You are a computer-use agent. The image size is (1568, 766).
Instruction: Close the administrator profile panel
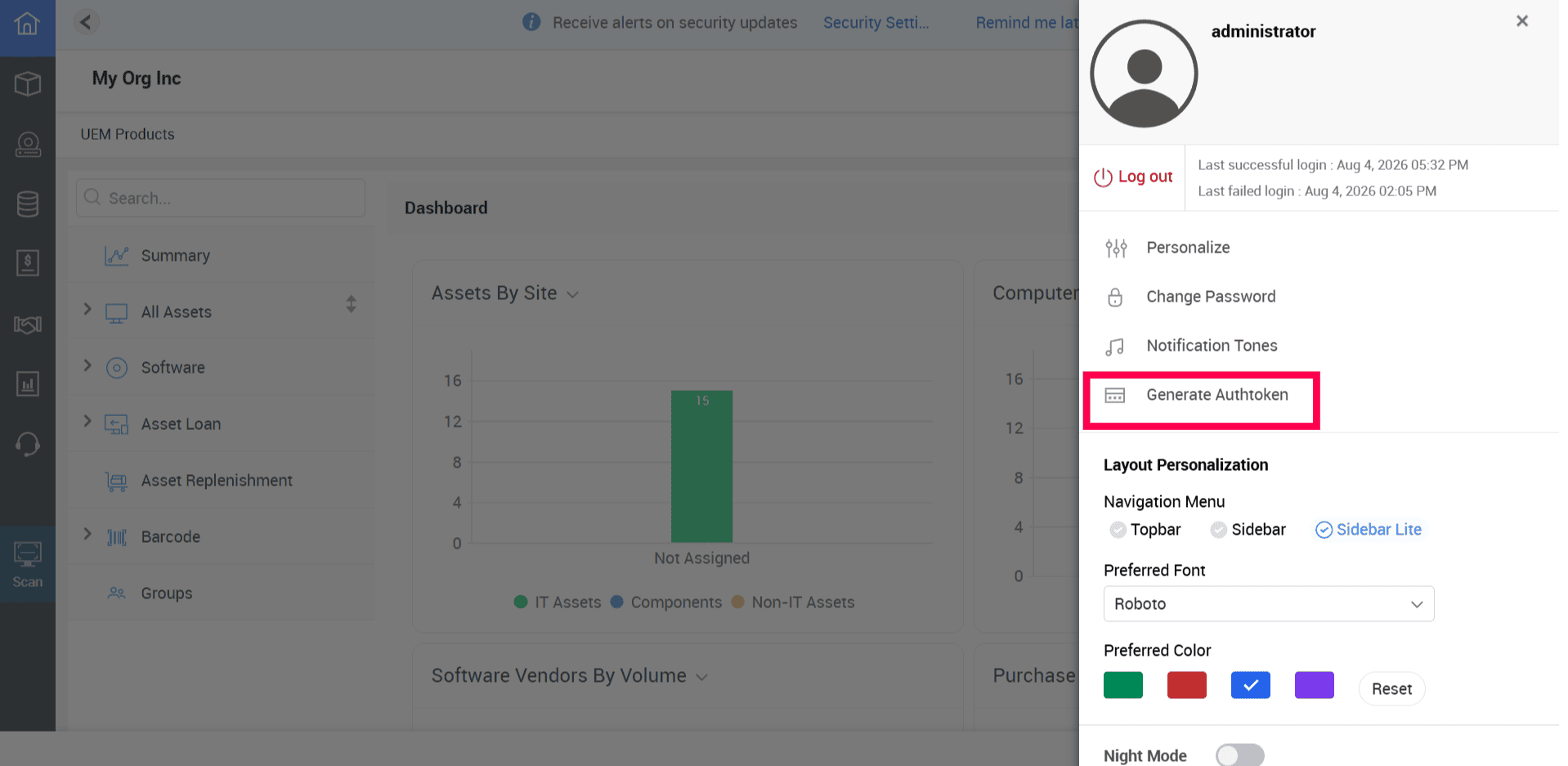click(1521, 21)
